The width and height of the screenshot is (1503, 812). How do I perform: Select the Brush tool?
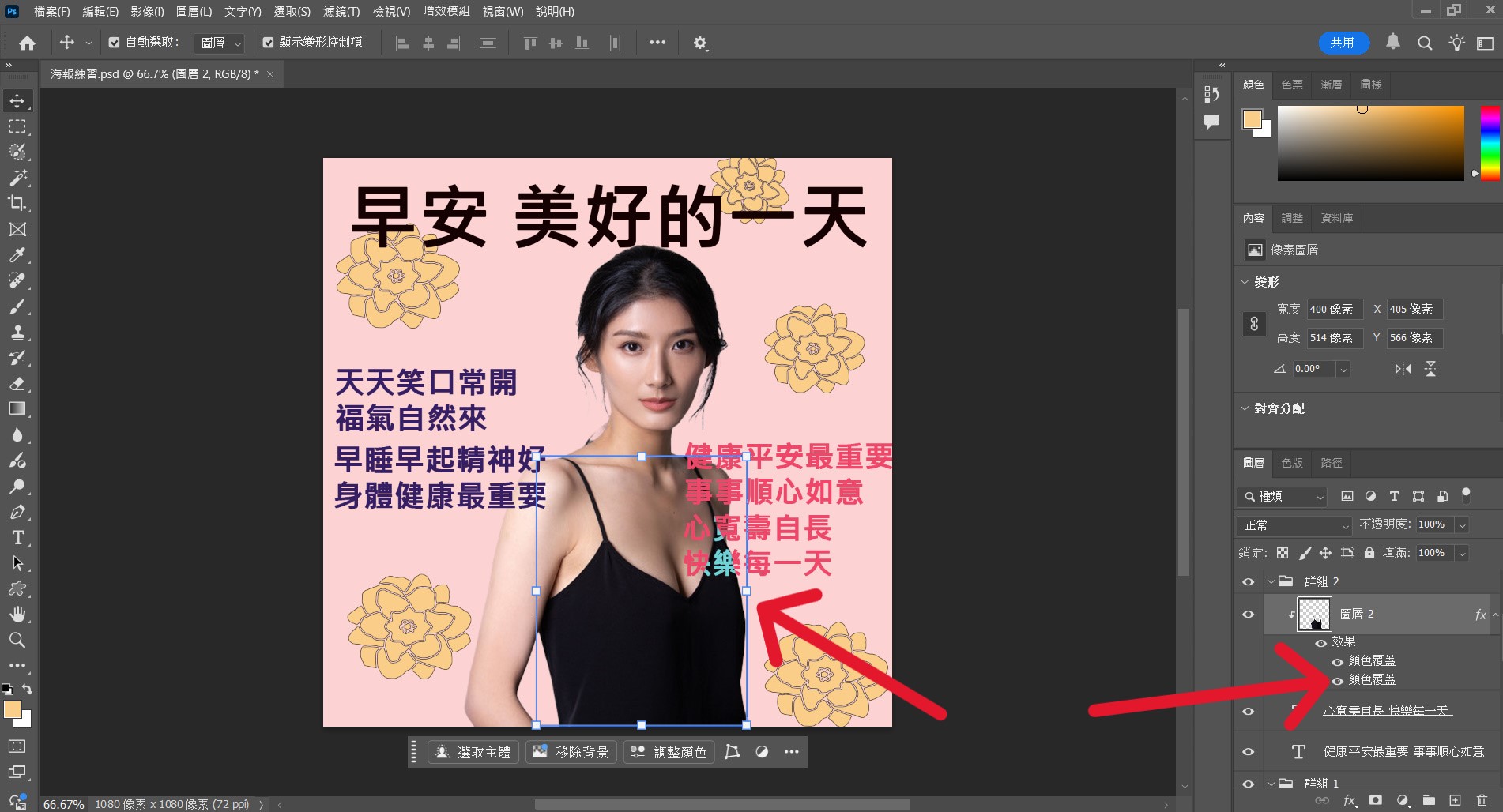[17, 306]
